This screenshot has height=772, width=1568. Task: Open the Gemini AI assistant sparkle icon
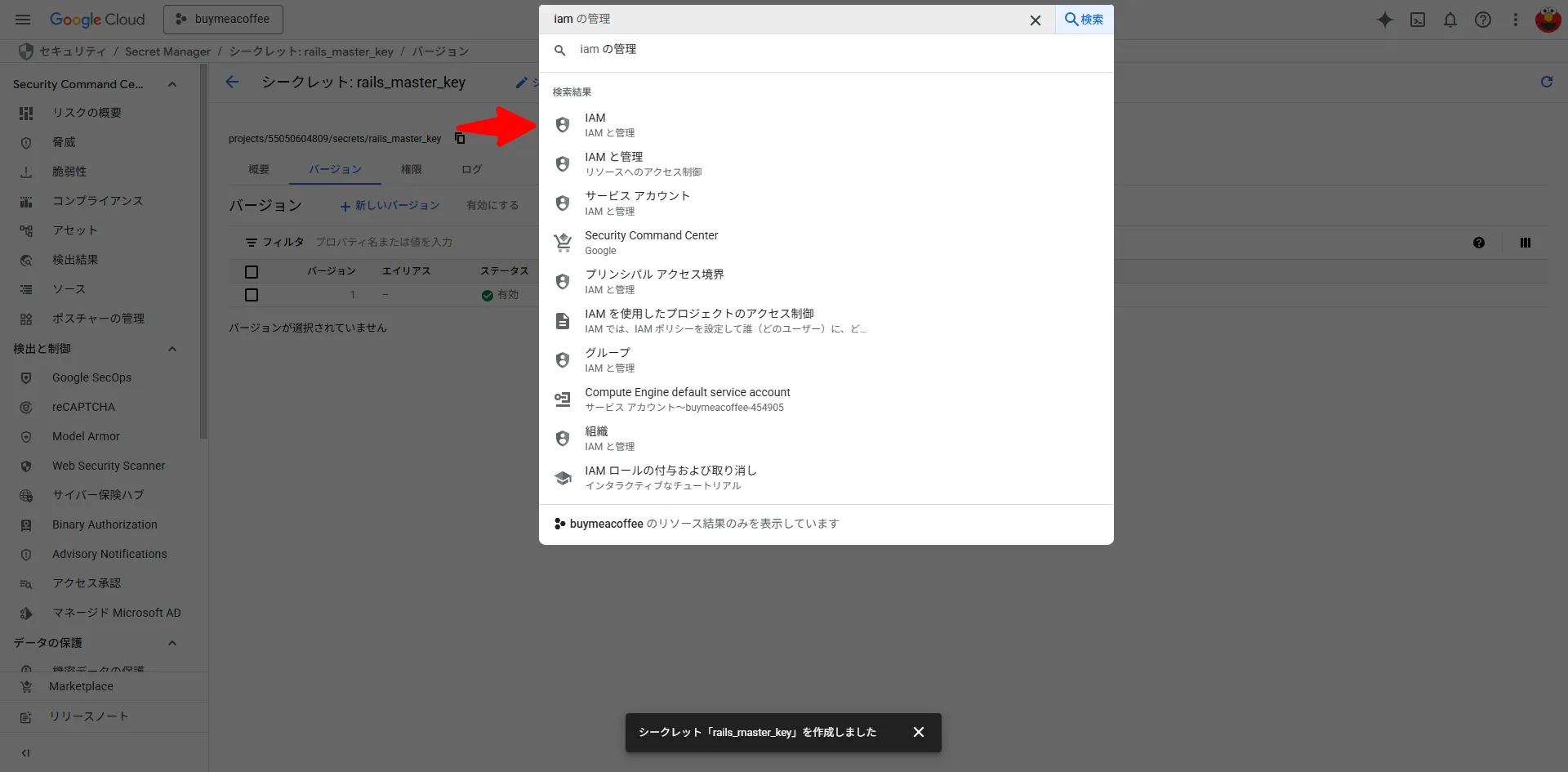point(1384,20)
